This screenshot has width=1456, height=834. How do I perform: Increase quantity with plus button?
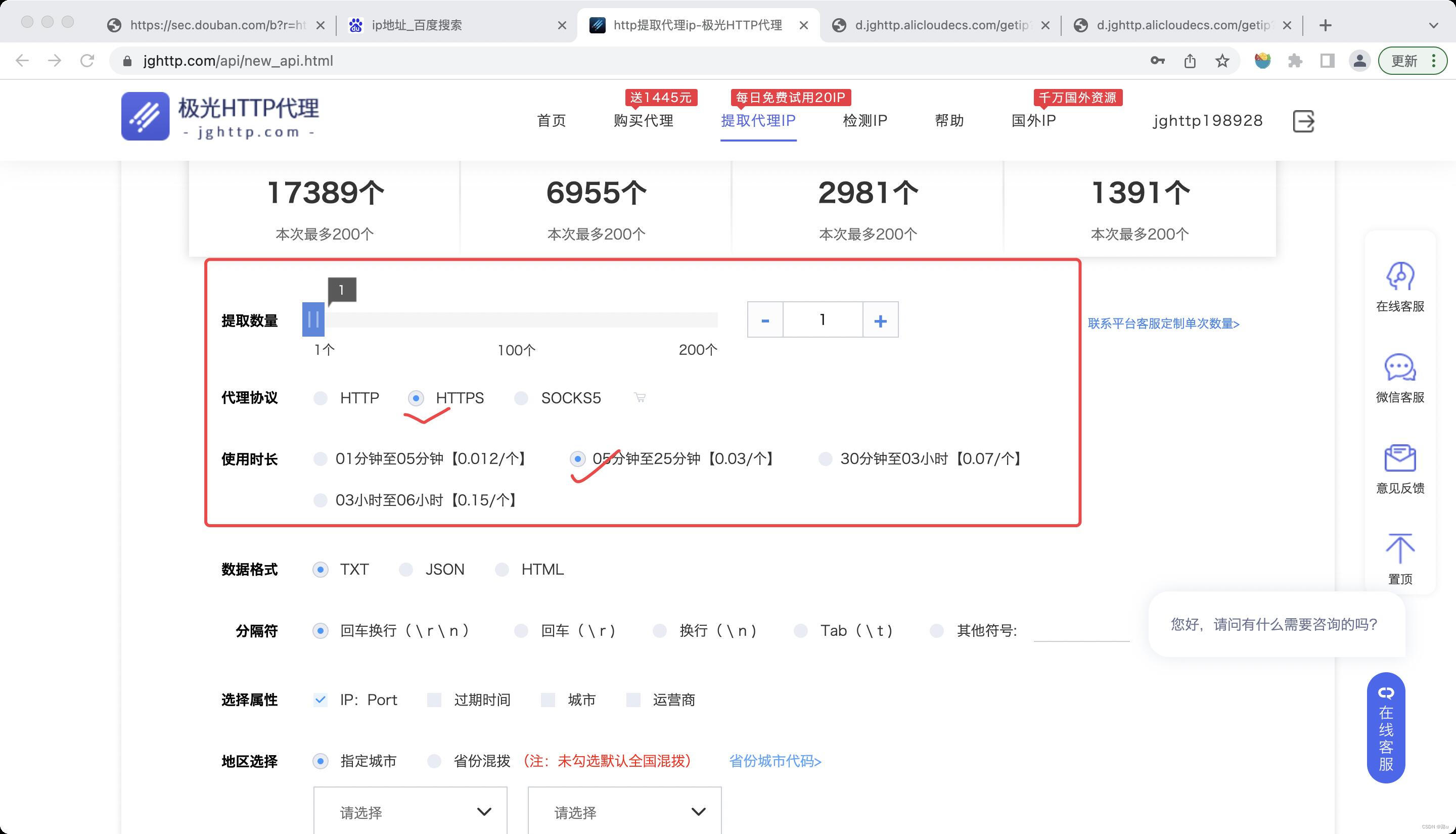point(880,319)
